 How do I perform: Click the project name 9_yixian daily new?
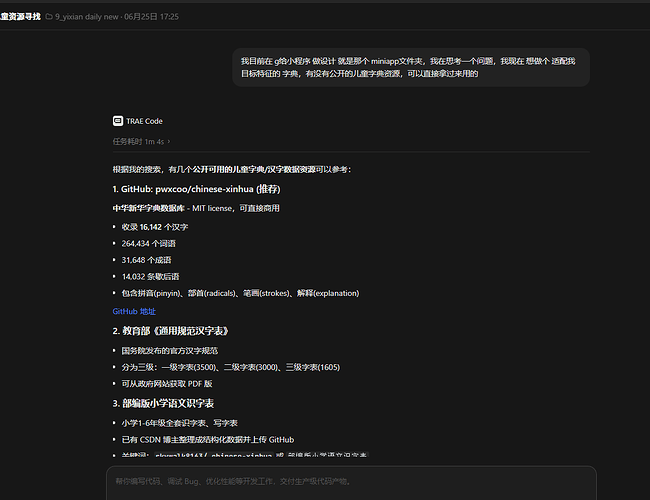tap(87, 17)
